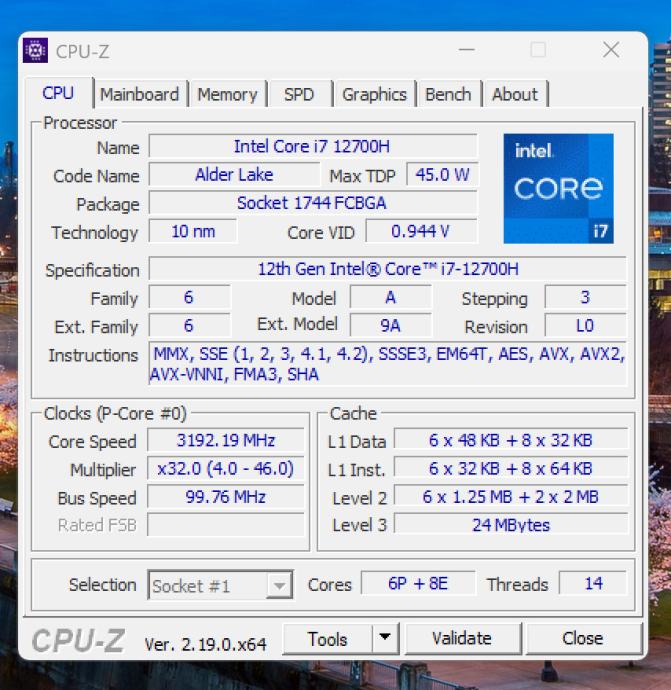Click the Level 3 value '24 MBytes'
The image size is (671, 690).
(x=511, y=525)
